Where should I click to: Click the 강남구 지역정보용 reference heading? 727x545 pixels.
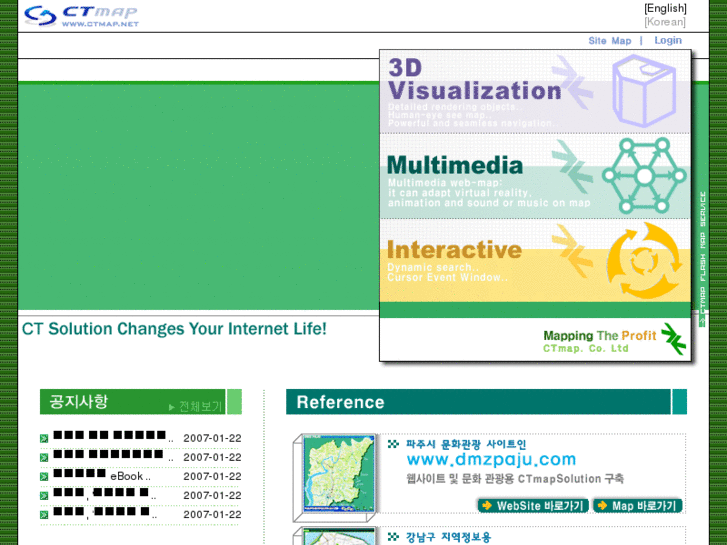(x=448, y=538)
